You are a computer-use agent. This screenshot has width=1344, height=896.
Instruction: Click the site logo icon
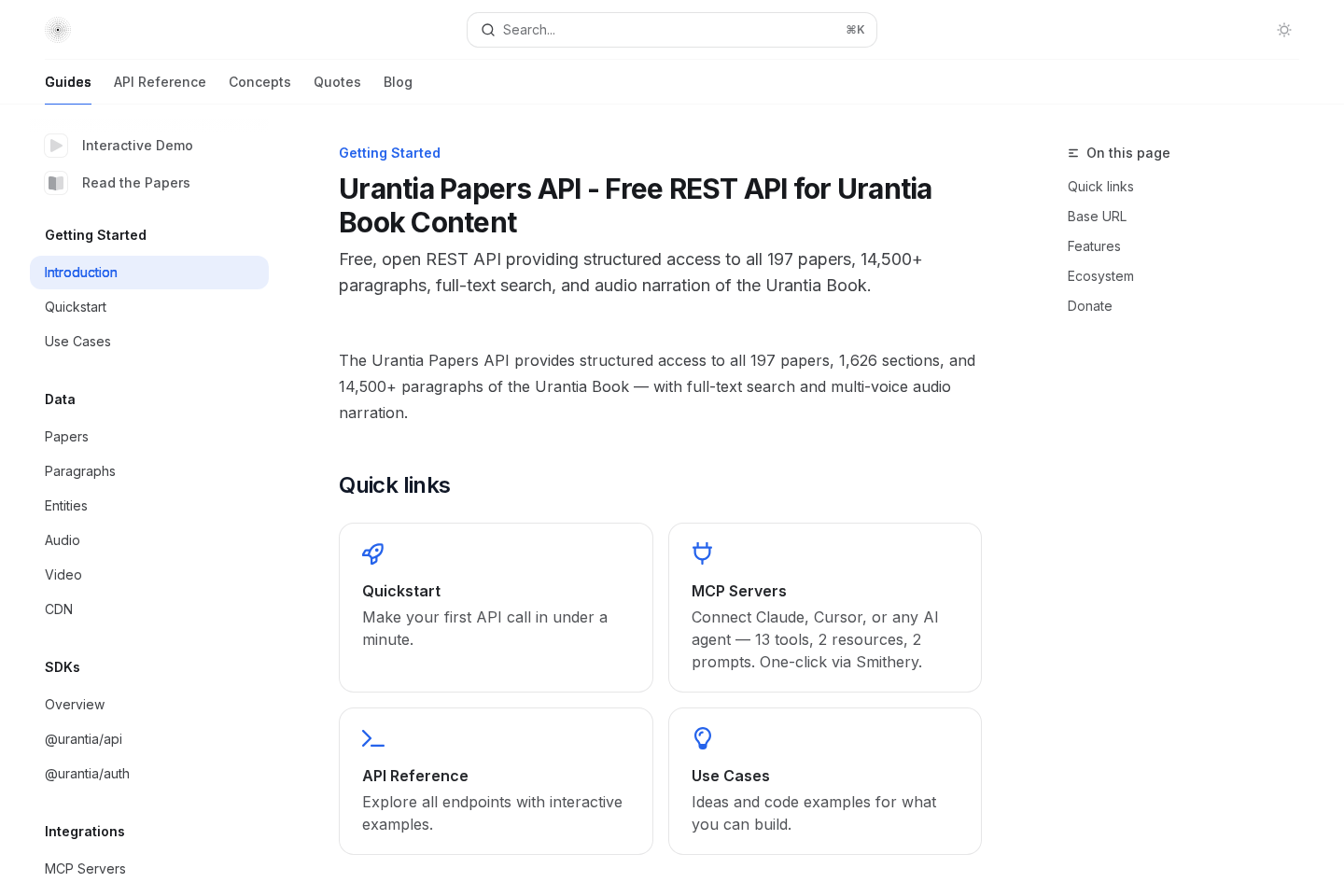click(x=58, y=30)
